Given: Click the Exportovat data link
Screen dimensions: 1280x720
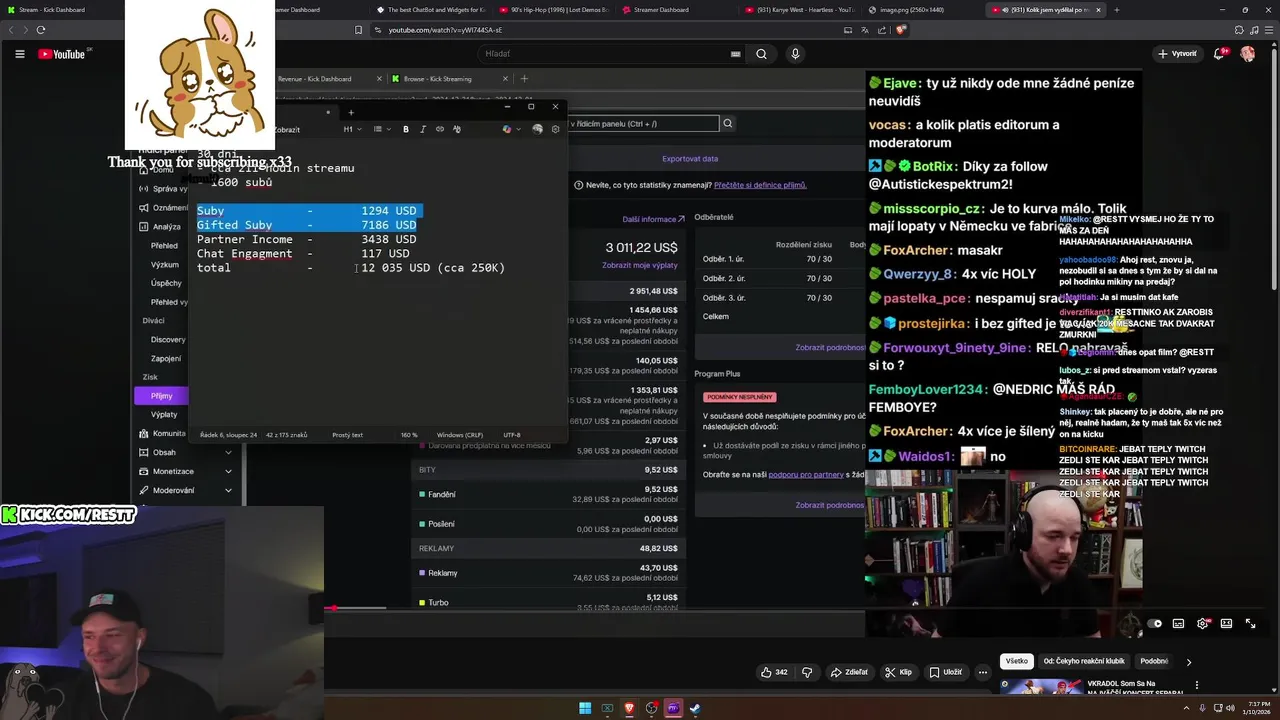Looking at the screenshot, I should [690, 158].
